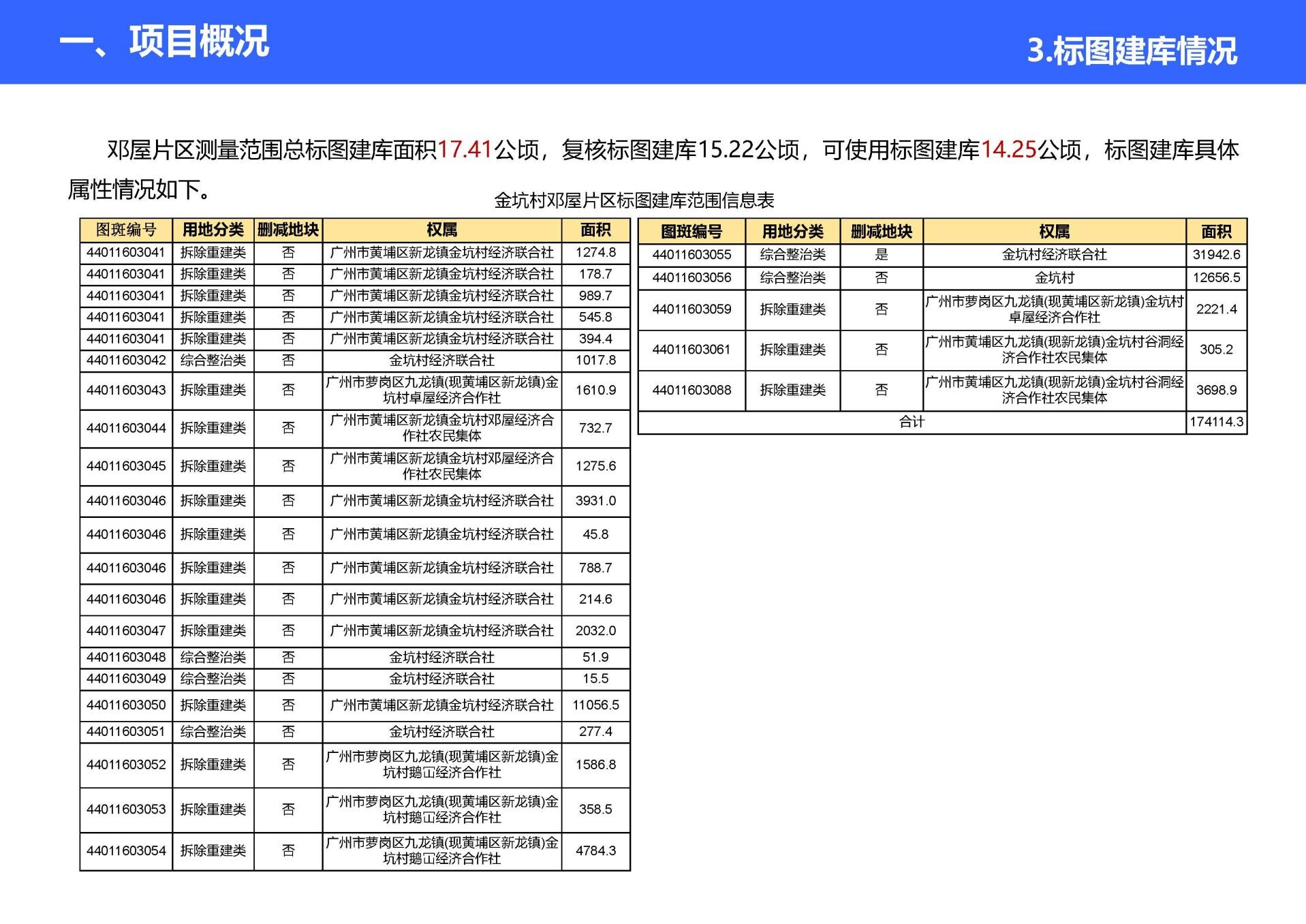Click plot number 44011603088
Screen dimensions: 1306x924
(x=691, y=390)
